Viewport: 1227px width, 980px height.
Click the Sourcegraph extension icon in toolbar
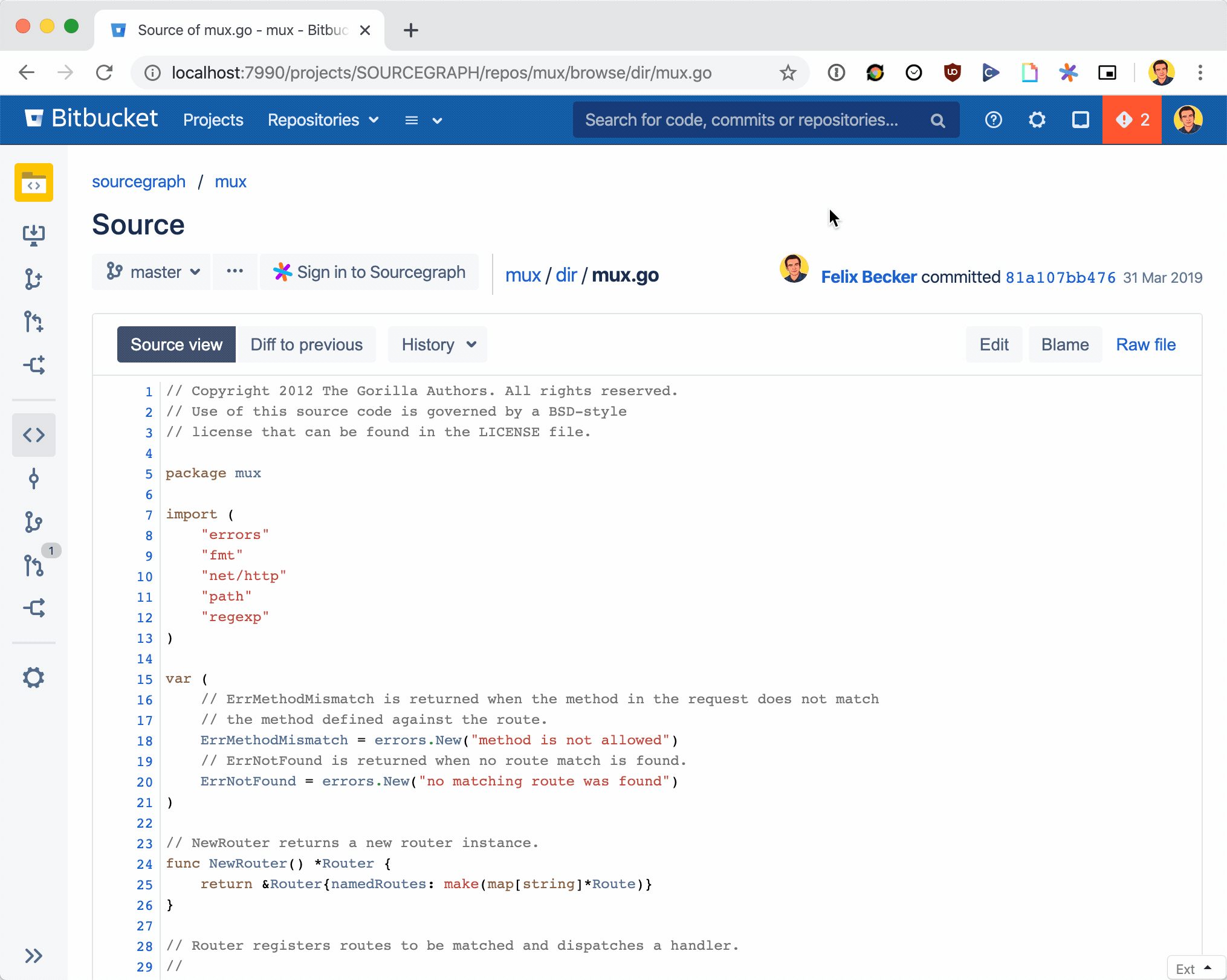point(1068,73)
